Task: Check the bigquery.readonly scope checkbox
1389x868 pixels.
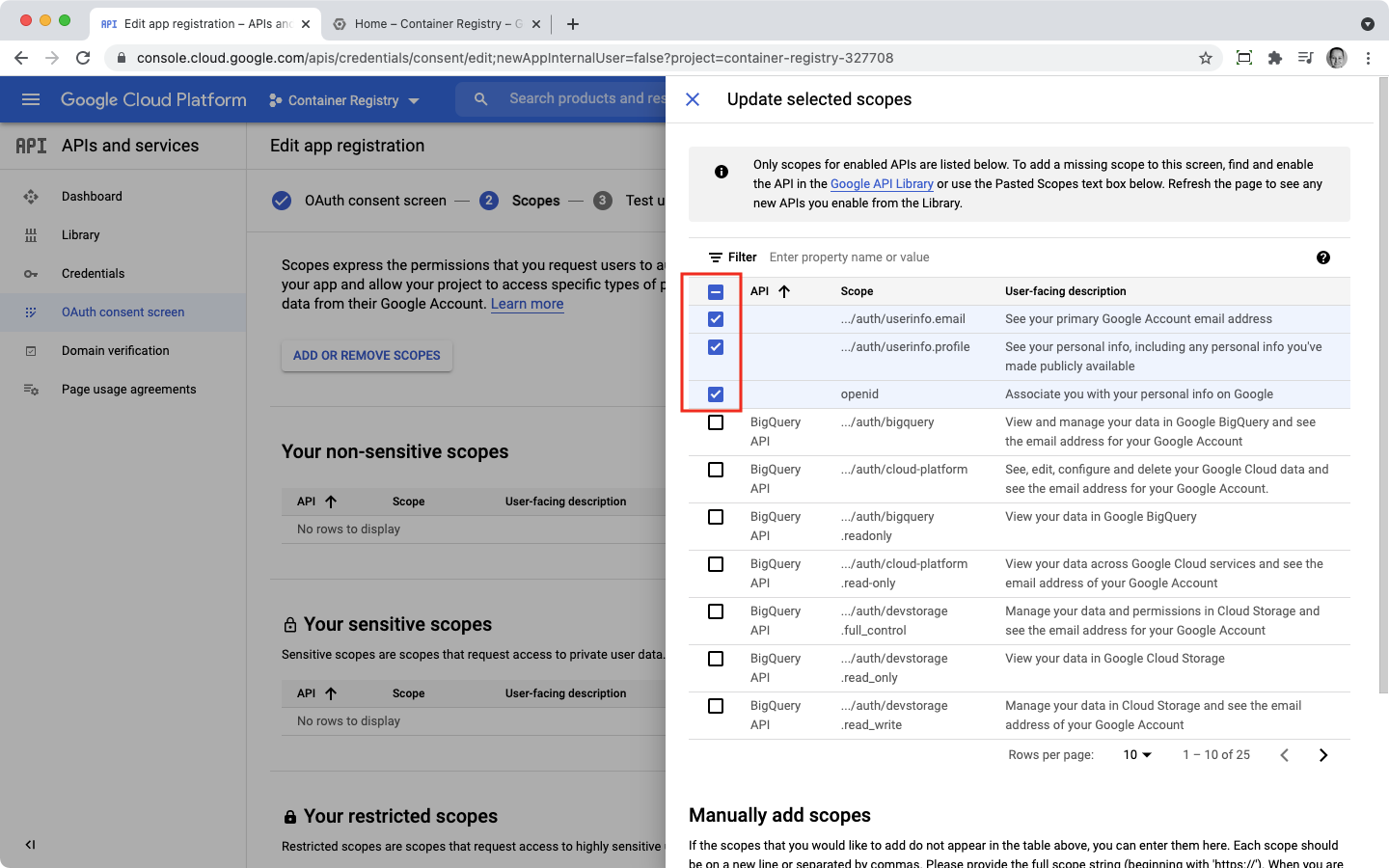Action: pyautogui.click(x=716, y=517)
